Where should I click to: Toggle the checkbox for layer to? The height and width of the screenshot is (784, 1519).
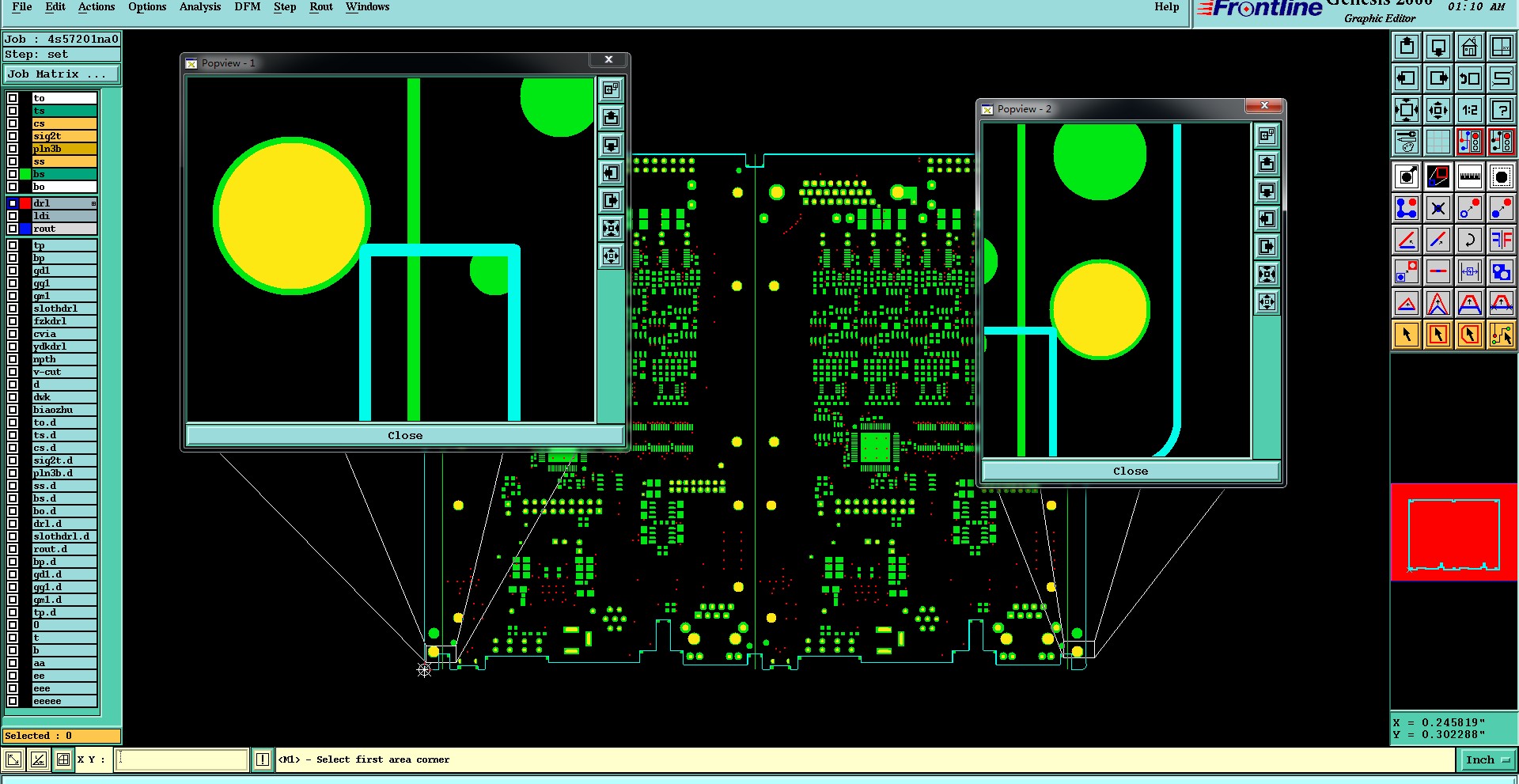[x=13, y=98]
